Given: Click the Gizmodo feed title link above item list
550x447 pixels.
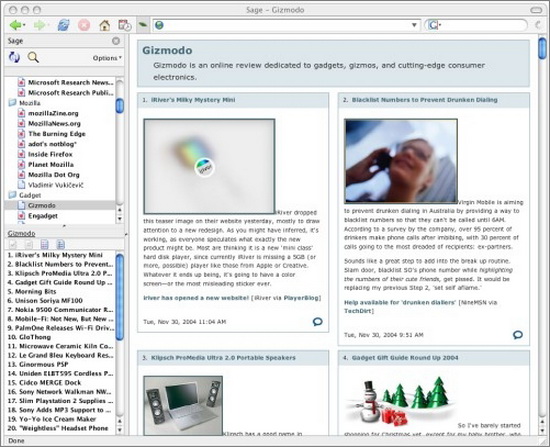Looking at the screenshot, I should pyautogui.click(x=21, y=233).
